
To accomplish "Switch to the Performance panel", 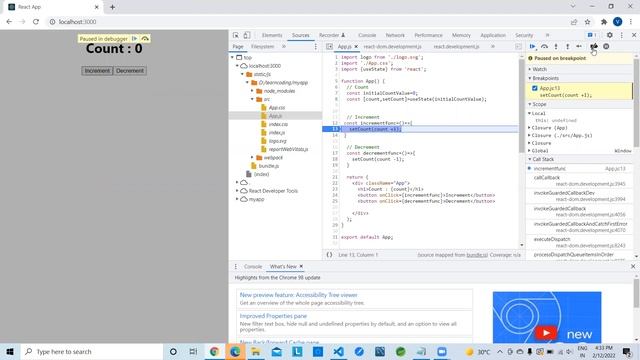I will pos(428,35).
